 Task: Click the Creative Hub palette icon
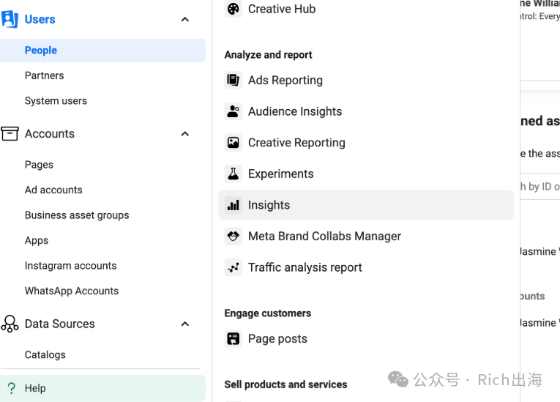click(x=233, y=9)
